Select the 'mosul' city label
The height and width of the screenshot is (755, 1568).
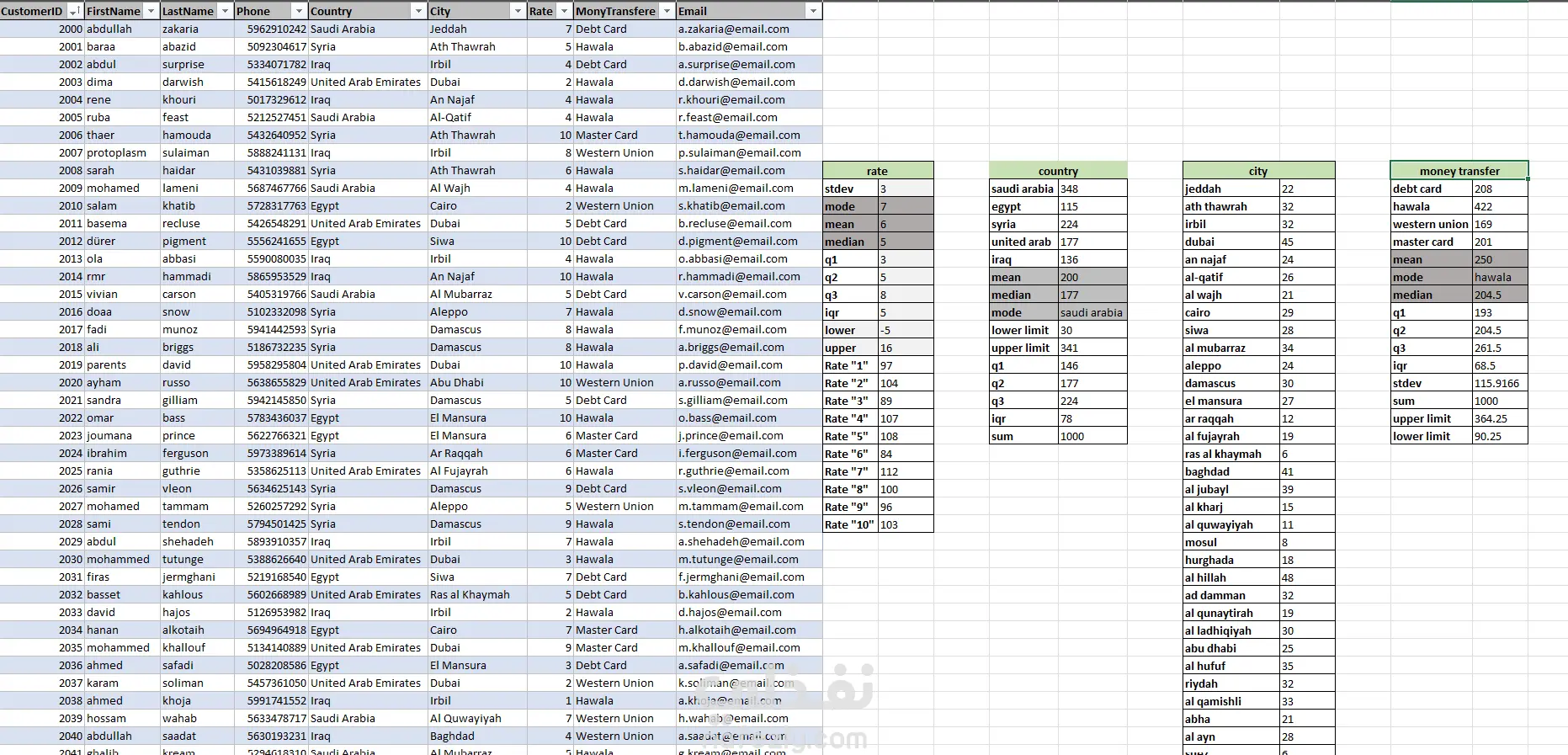pyautogui.click(x=1231, y=542)
